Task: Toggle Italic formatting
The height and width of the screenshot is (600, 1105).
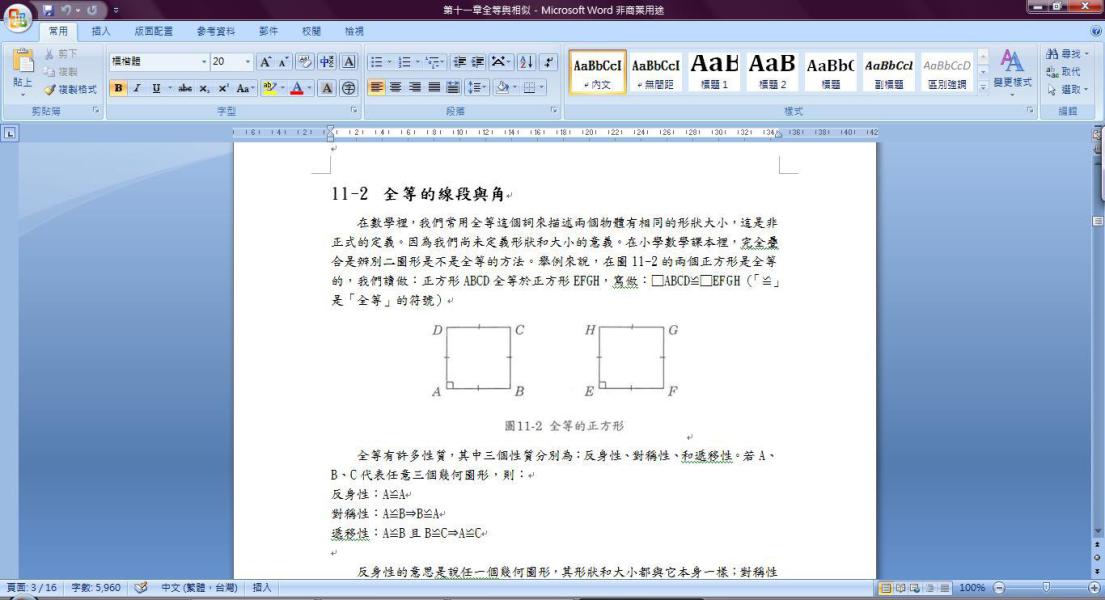Action: tap(137, 88)
